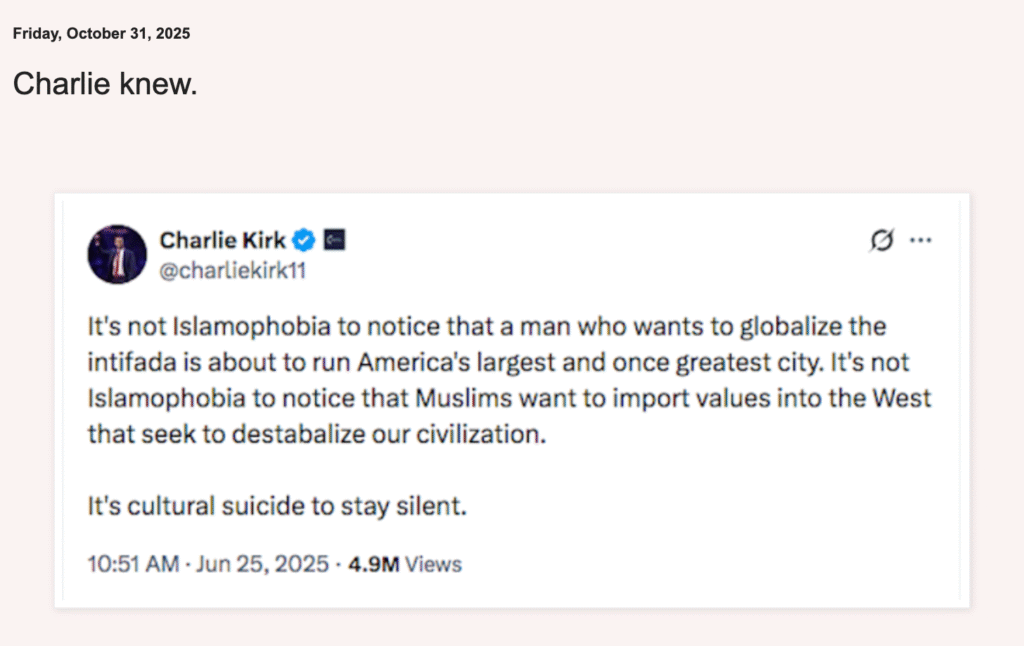This screenshot has height=646, width=1024.
Task: Click the "4.9M Views" count
Action: (404, 564)
